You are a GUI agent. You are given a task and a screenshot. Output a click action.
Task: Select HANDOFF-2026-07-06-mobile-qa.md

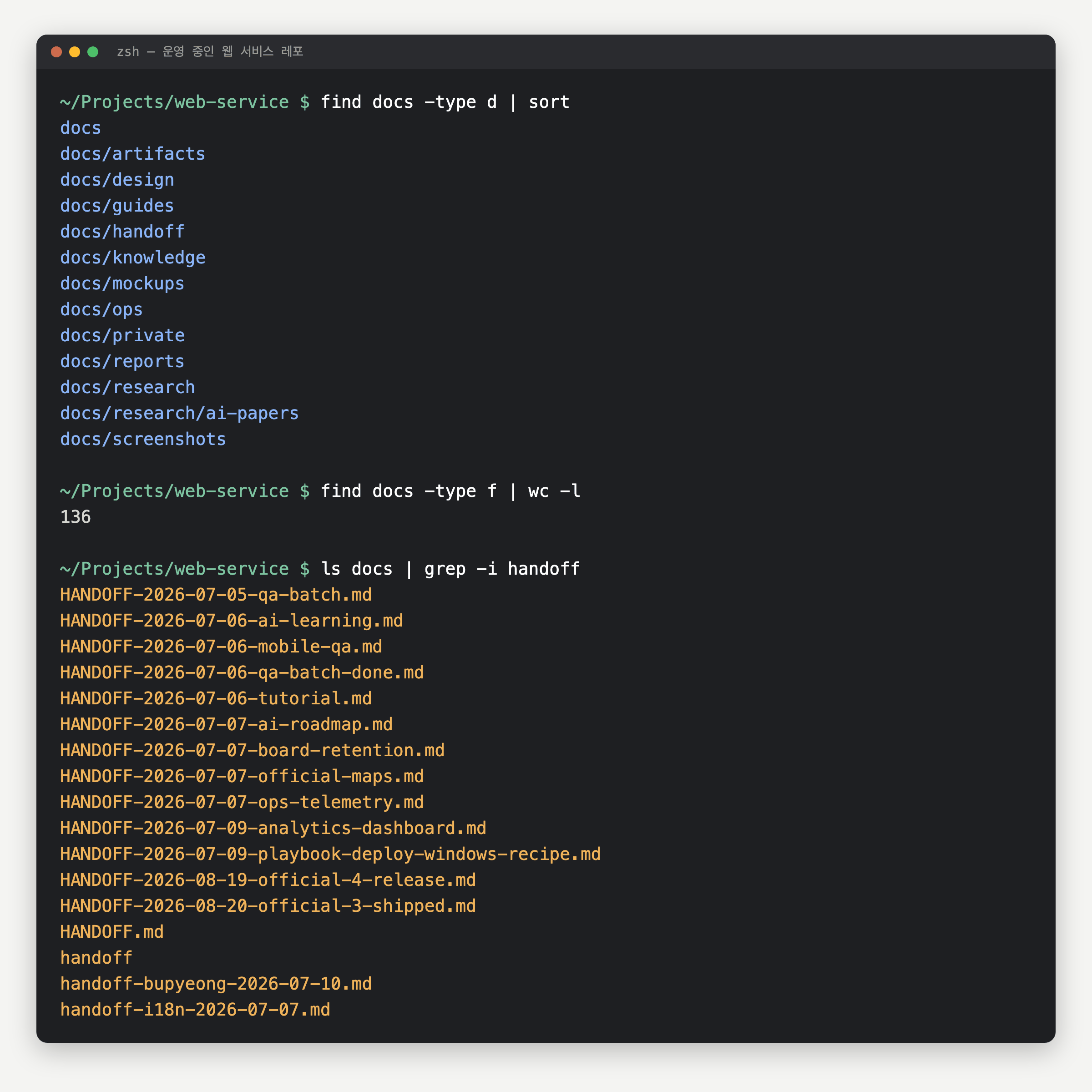221,647
